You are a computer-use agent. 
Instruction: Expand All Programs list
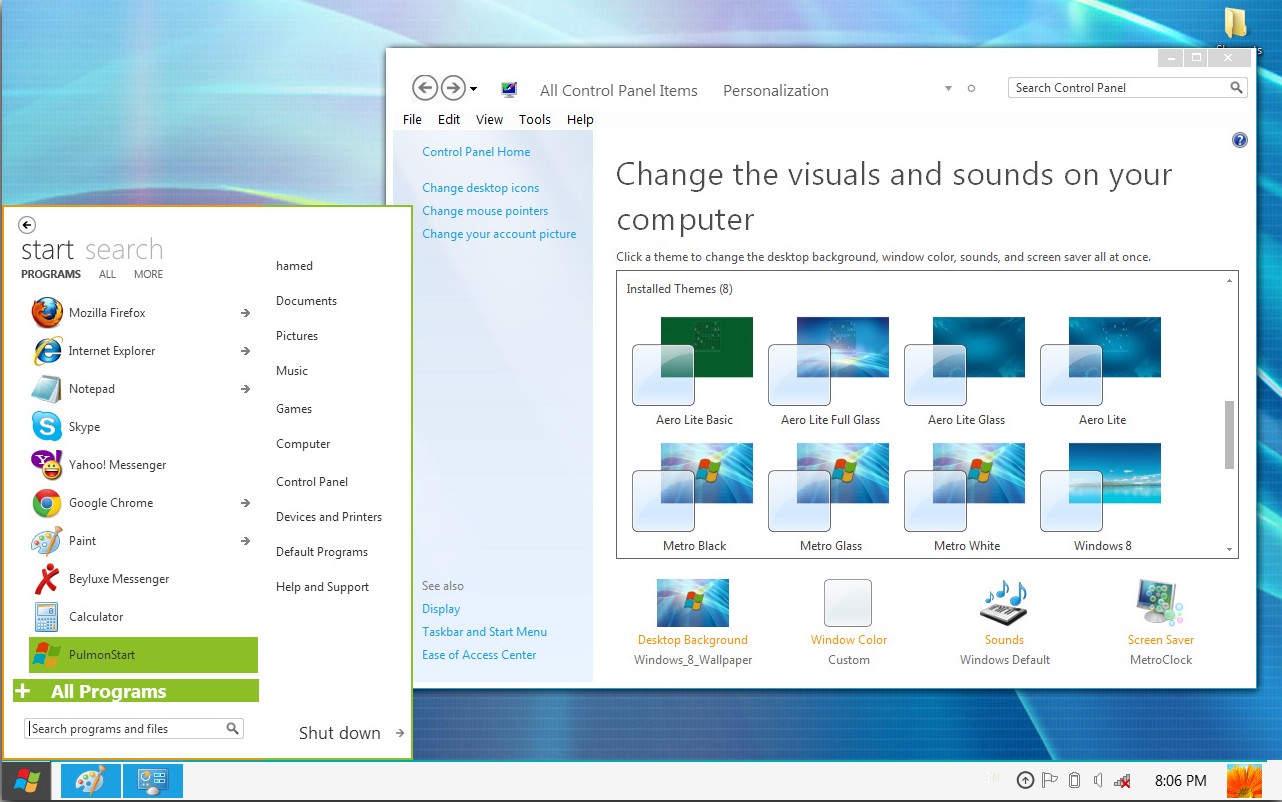136,691
